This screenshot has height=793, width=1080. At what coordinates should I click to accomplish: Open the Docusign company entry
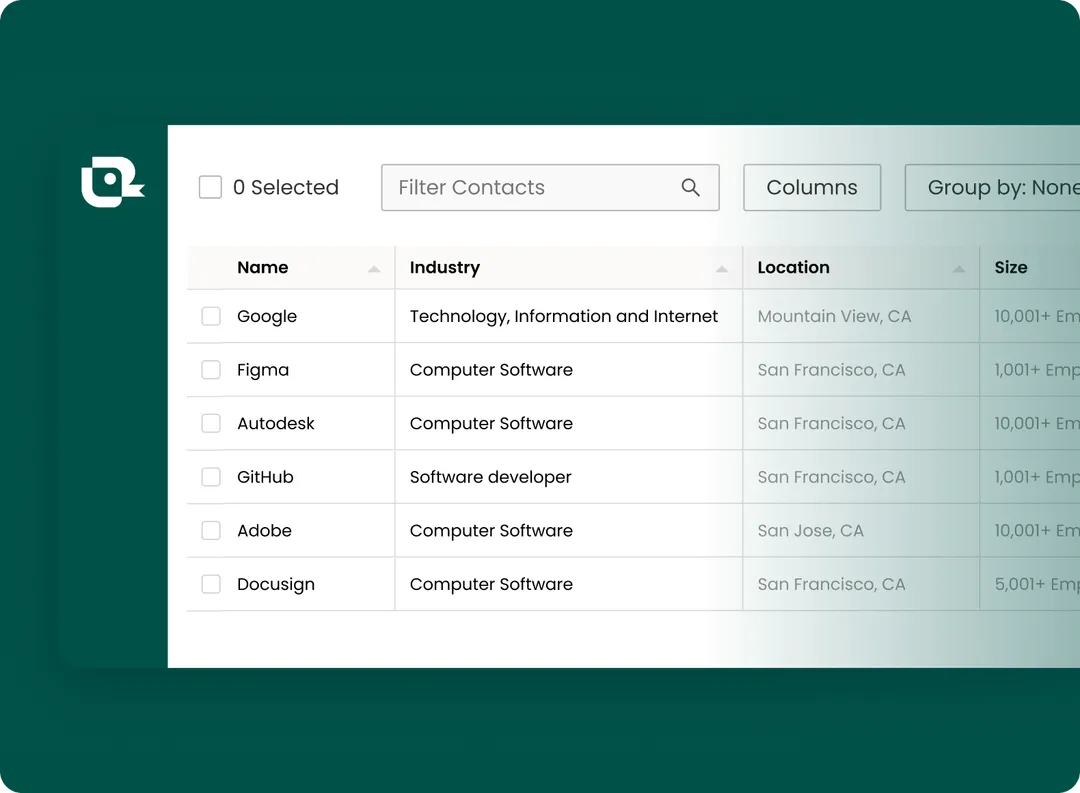point(276,584)
